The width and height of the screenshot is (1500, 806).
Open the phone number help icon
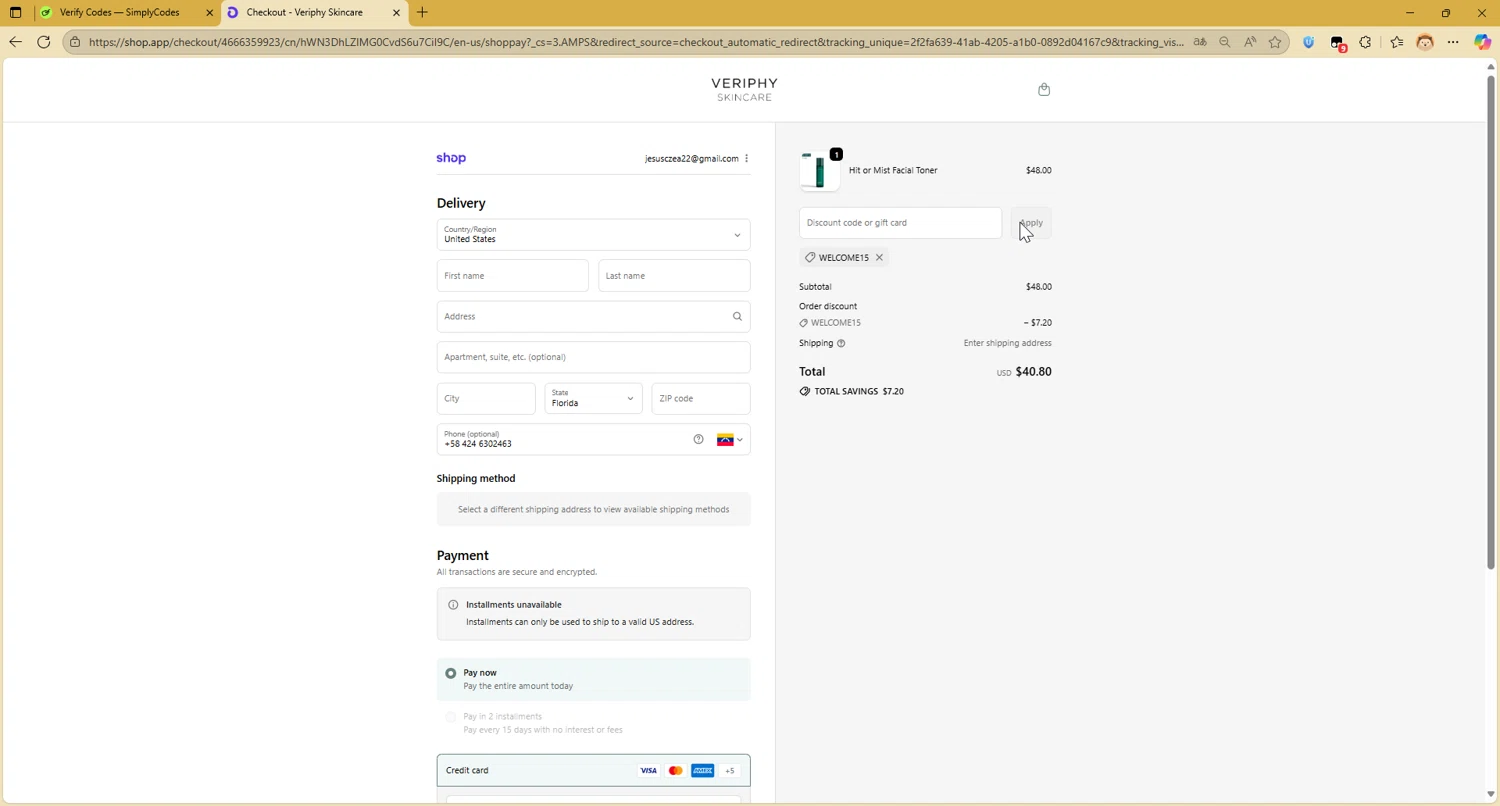click(698, 439)
